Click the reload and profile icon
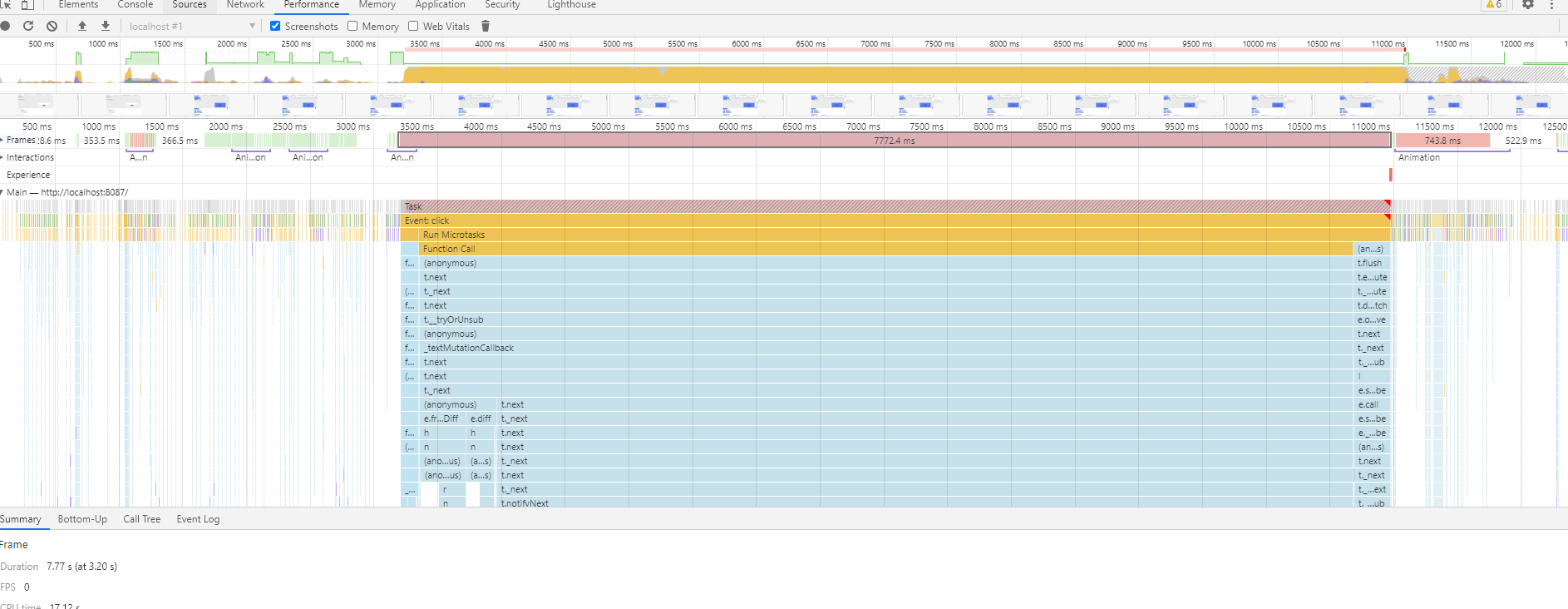The width and height of the screenshot is (1568, 609). tap(28, 26)
